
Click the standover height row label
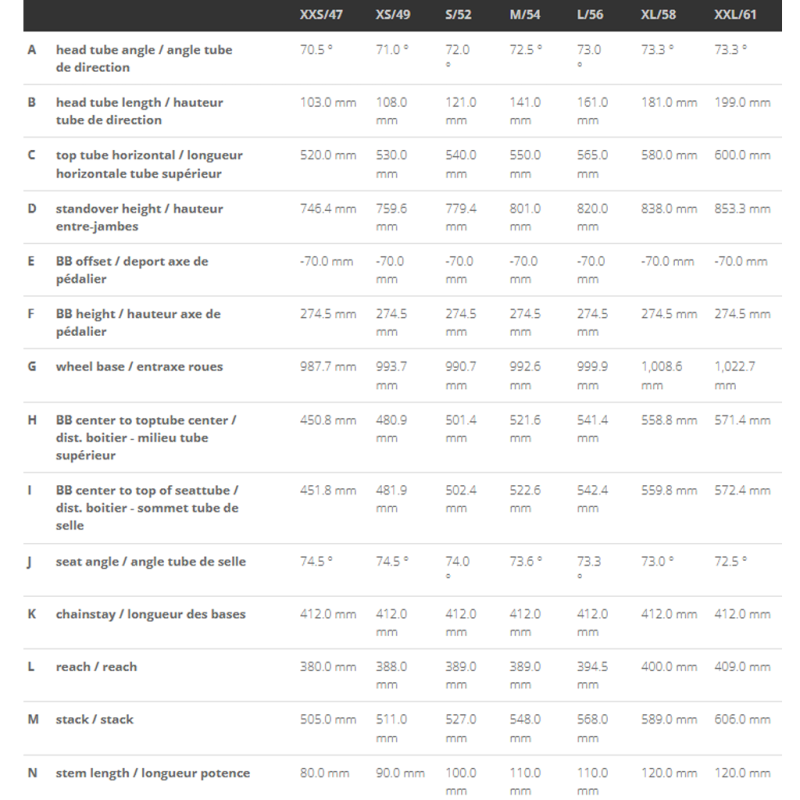pyautogui.click(x=139, y=217)
